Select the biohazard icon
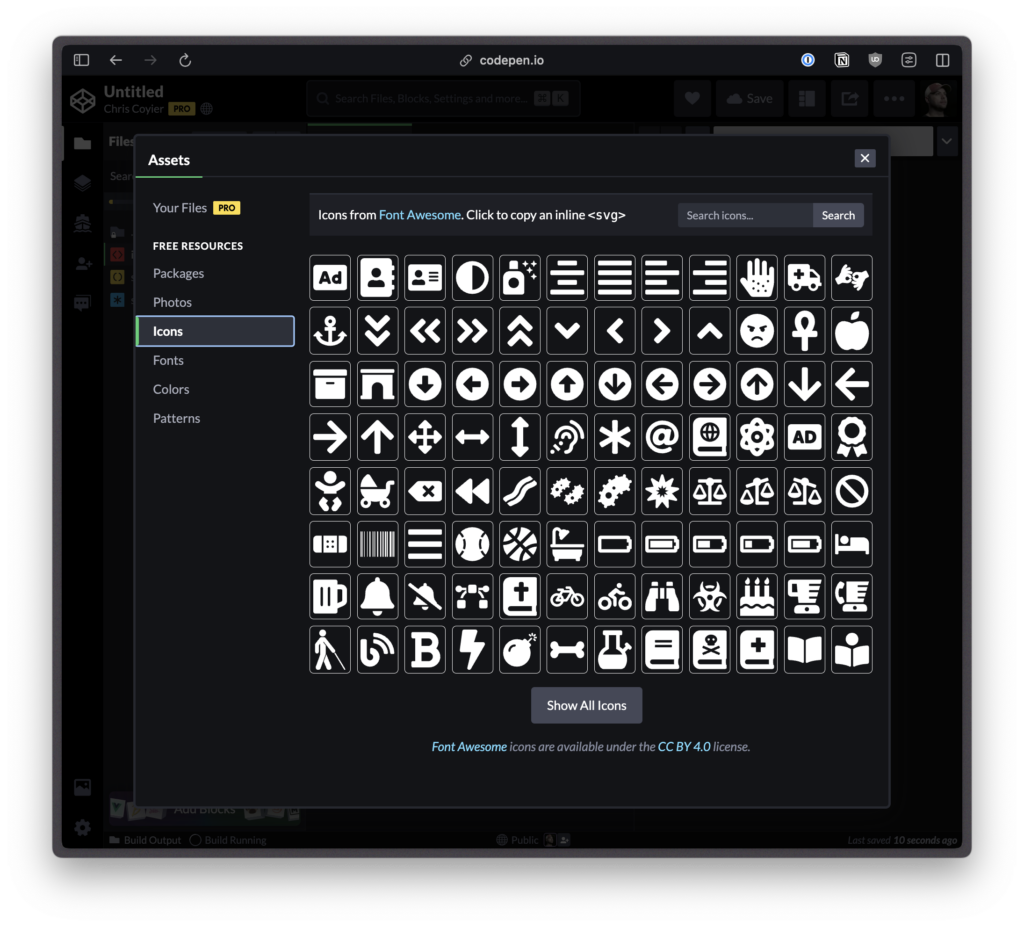The image size is (1024, 927). tap(709, 597)
